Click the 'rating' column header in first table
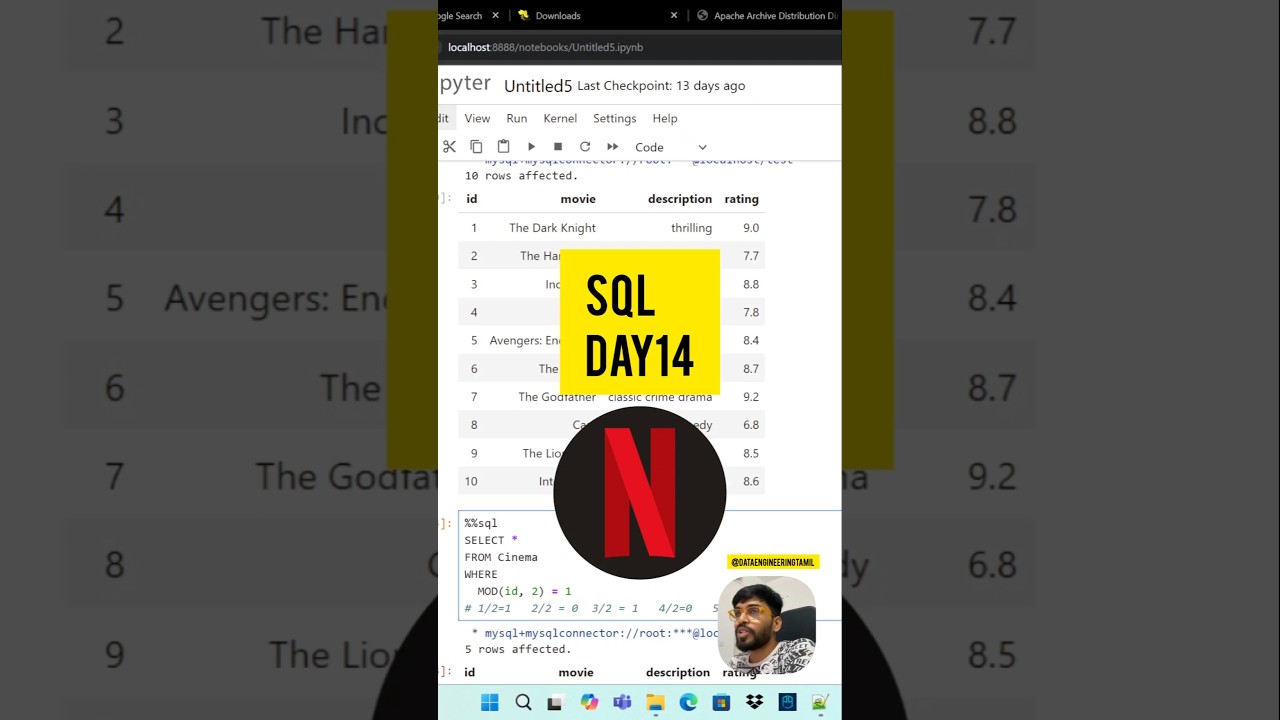 pos(742,199)
